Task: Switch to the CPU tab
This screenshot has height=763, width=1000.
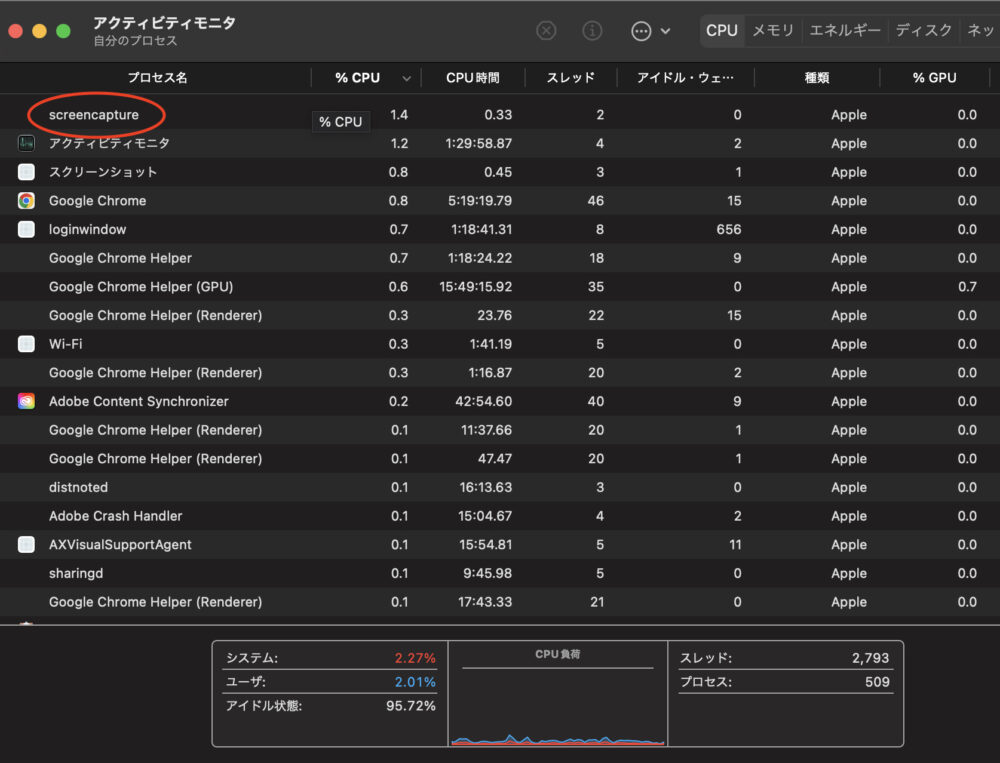Action: 721,31
